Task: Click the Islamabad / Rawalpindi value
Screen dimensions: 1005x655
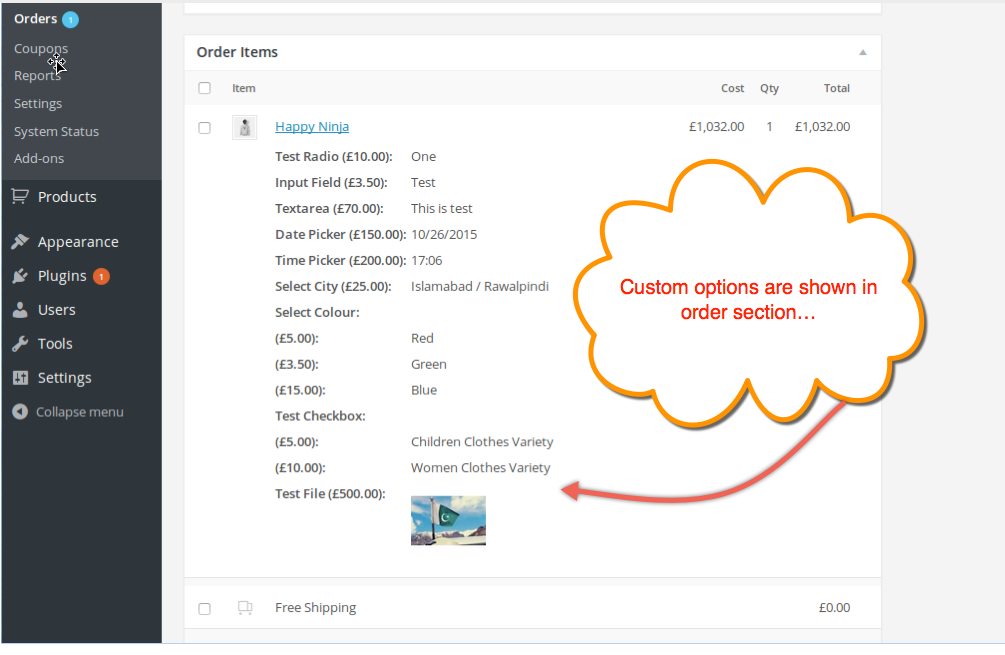Action: (480, 286)
